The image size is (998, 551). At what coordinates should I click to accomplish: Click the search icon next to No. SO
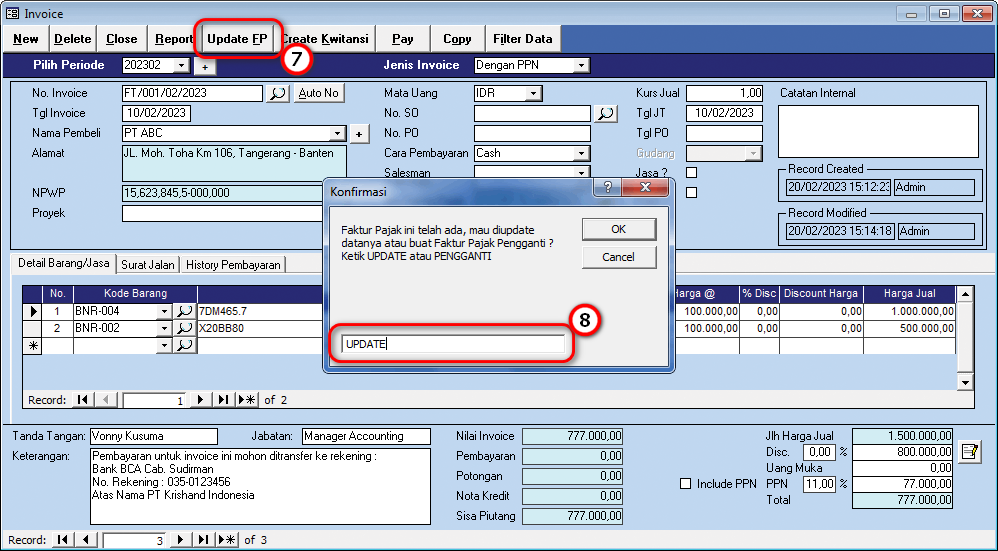[606, 113]
